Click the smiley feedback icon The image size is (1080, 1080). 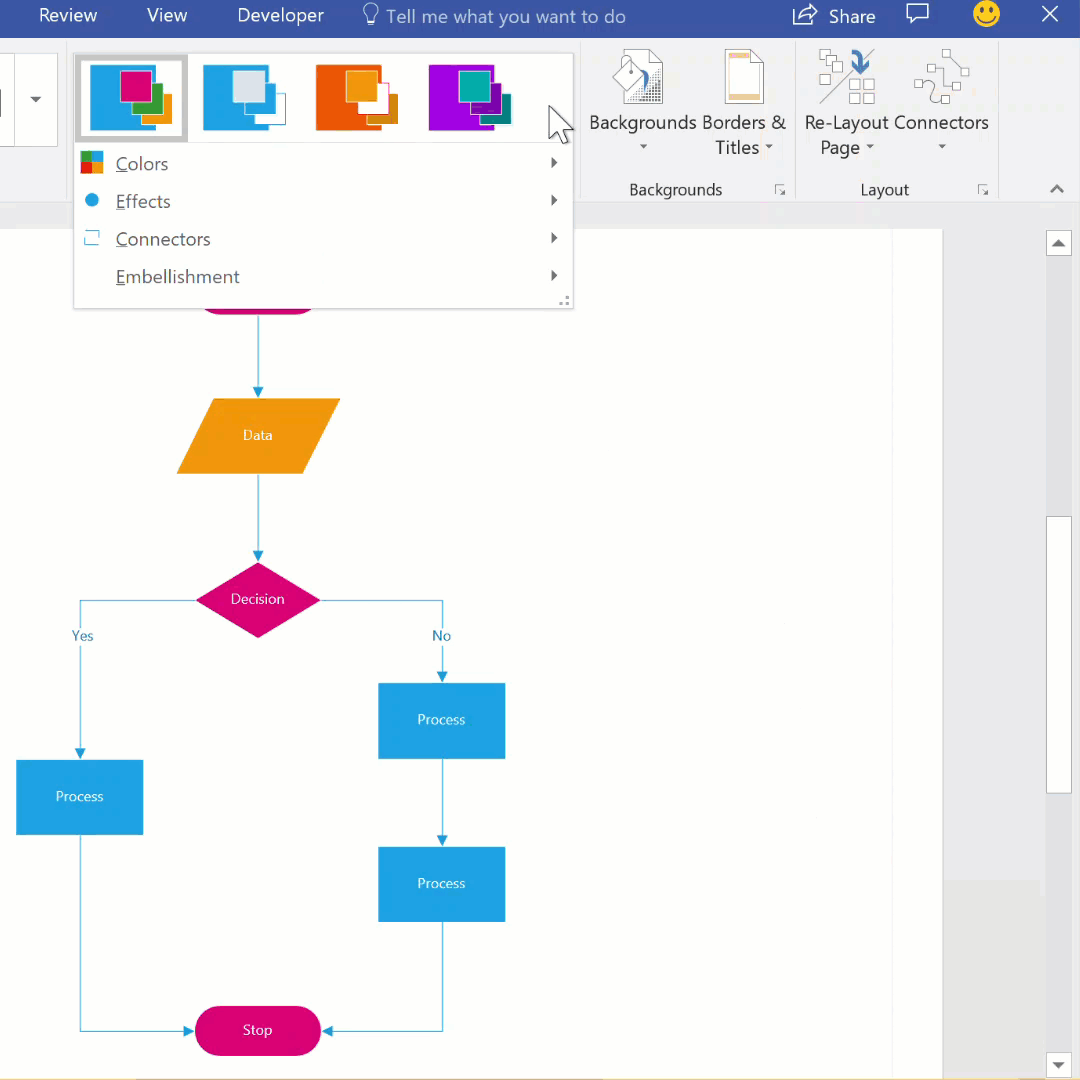(986, 15)
